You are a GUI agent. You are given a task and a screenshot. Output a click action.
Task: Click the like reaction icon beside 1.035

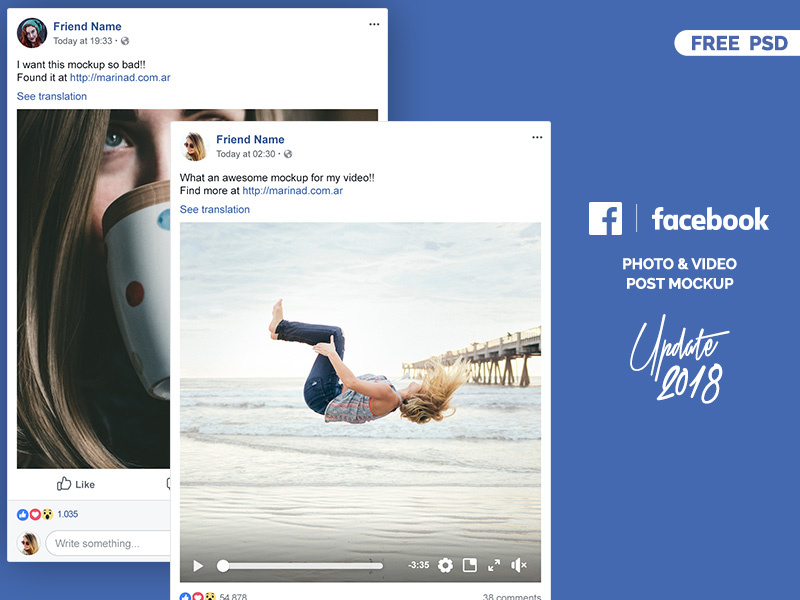(22, 514)
